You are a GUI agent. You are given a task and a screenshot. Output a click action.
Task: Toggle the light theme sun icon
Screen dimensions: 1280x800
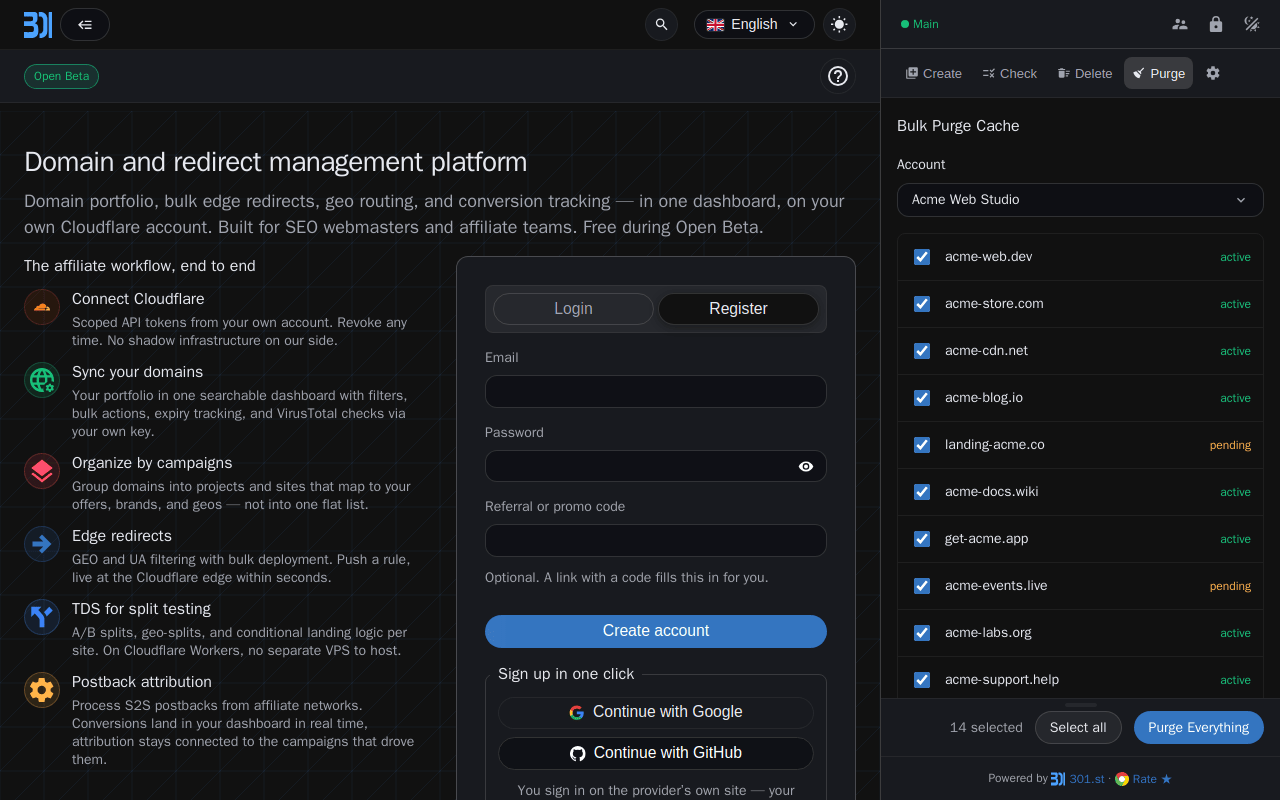pyautogui.click(x=839, y=24)
